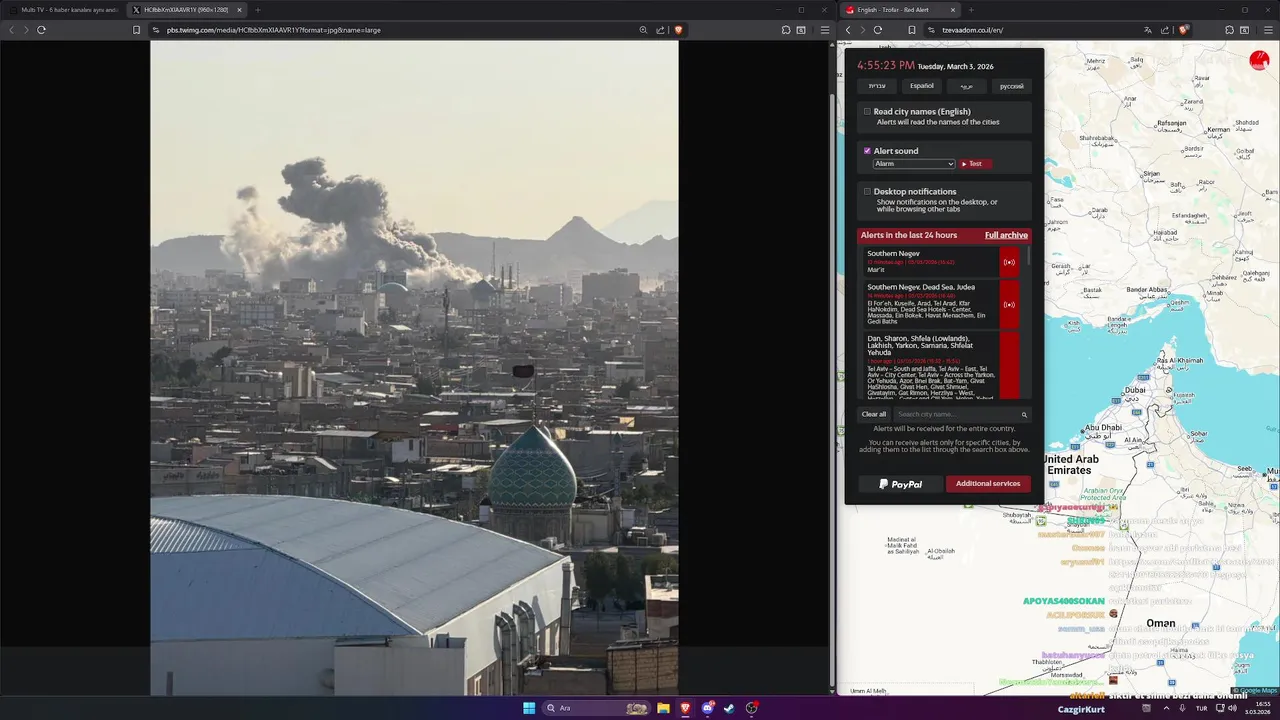Open a new tab in left browser
The height and width of the screenshot is (720, 1280).
click(258, 10)
